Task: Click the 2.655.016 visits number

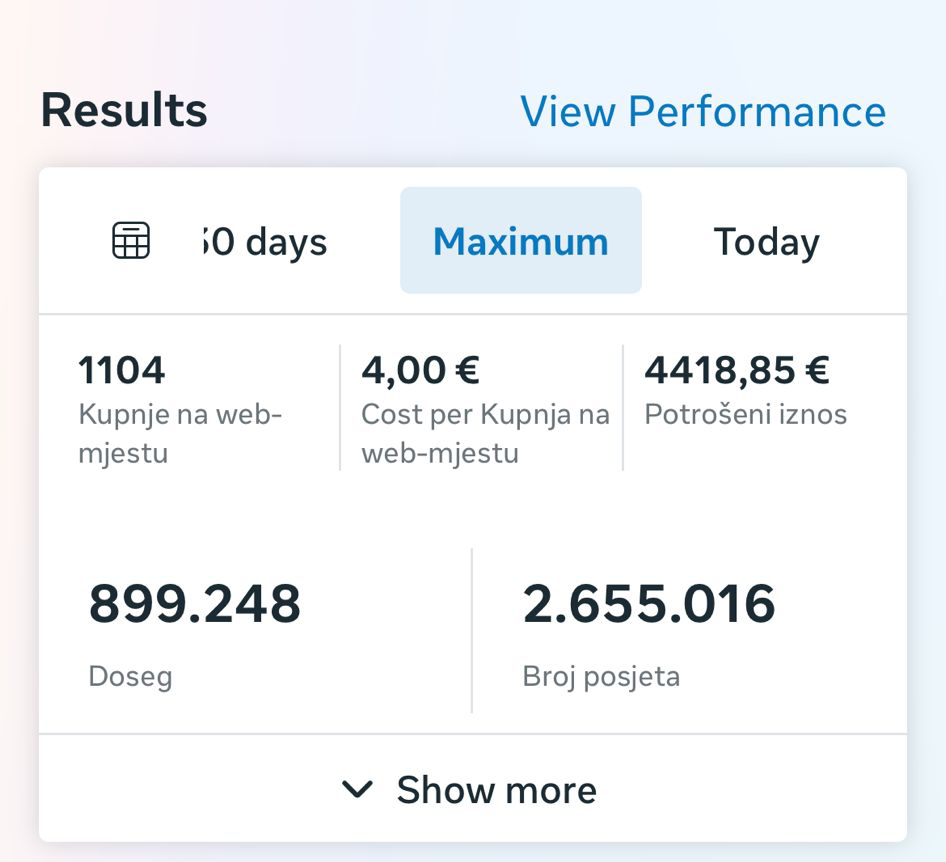Action: (x=649, y=604)
